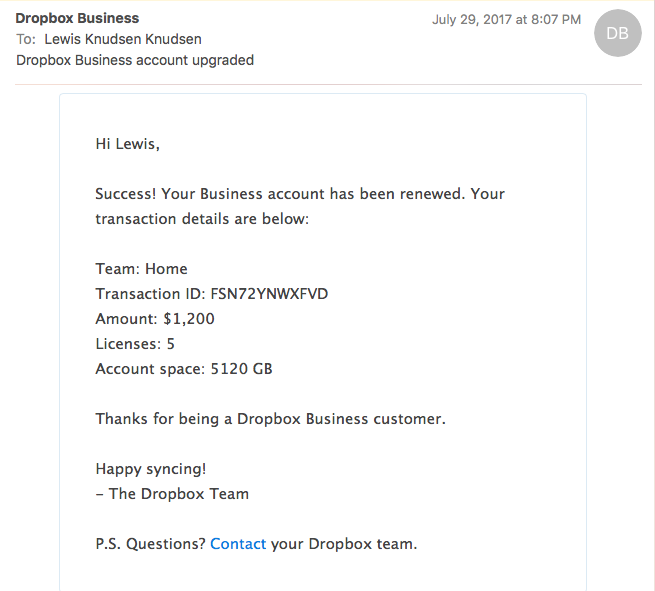Click the Happy syncing! text
655x591 pixels.
point(150,469)
